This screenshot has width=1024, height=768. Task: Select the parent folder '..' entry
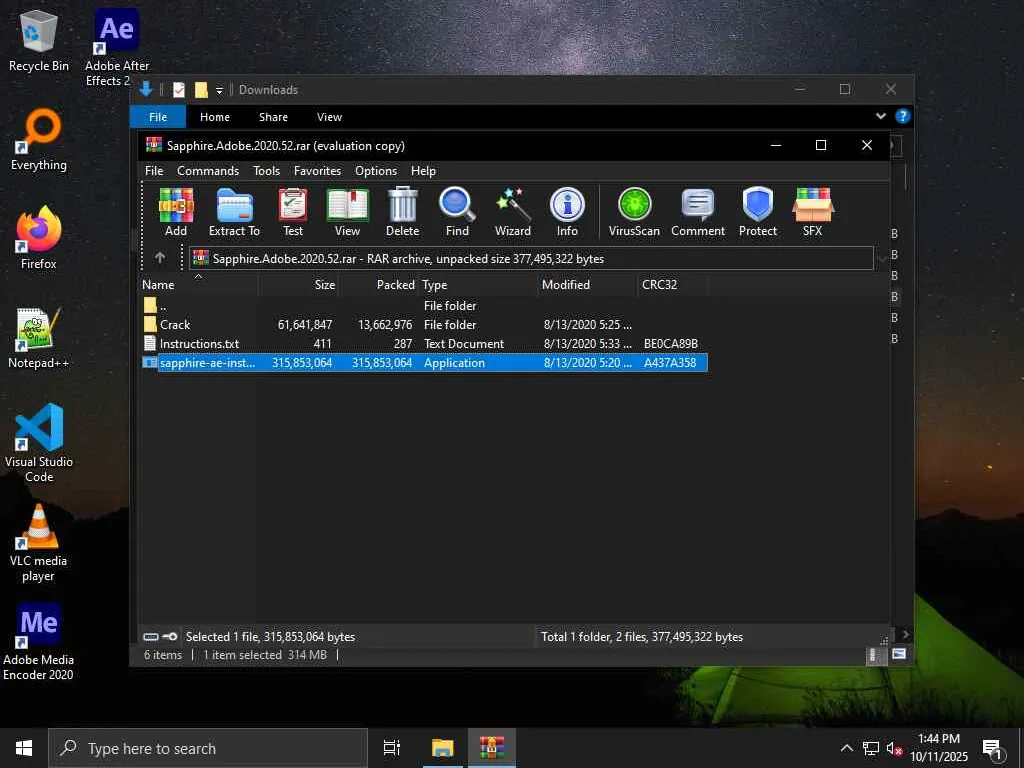[424, 306]
